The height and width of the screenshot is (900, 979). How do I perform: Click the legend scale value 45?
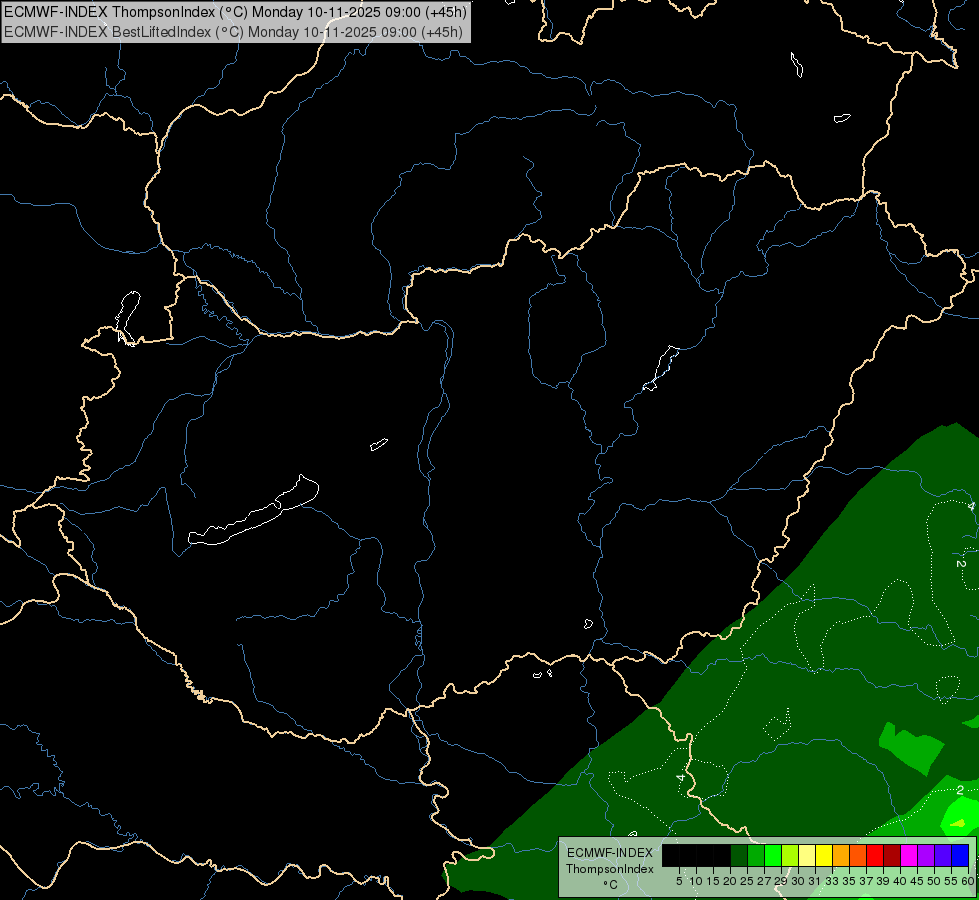pyautogui.click(x=917, y=881)
